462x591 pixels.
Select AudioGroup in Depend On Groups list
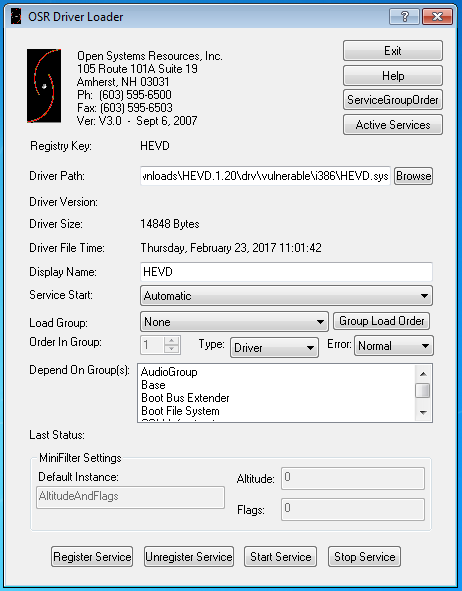tap(169, 372)
